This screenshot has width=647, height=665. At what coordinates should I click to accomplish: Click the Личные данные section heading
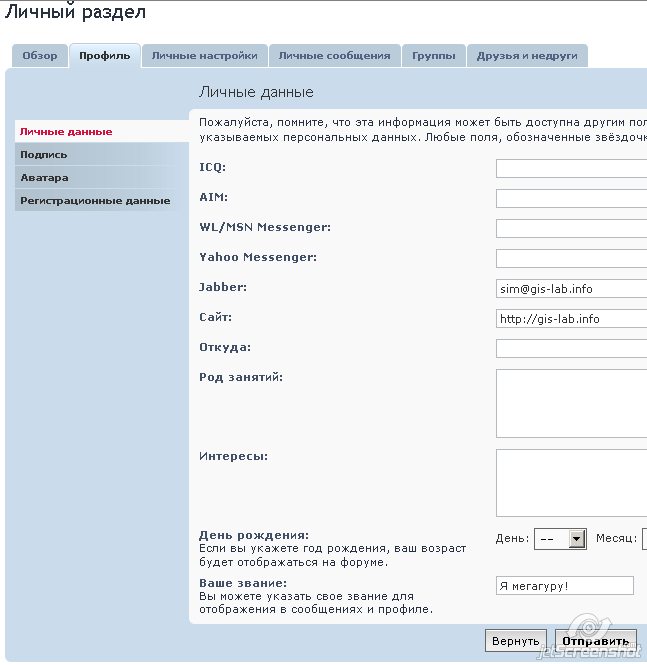coord(256,92)
